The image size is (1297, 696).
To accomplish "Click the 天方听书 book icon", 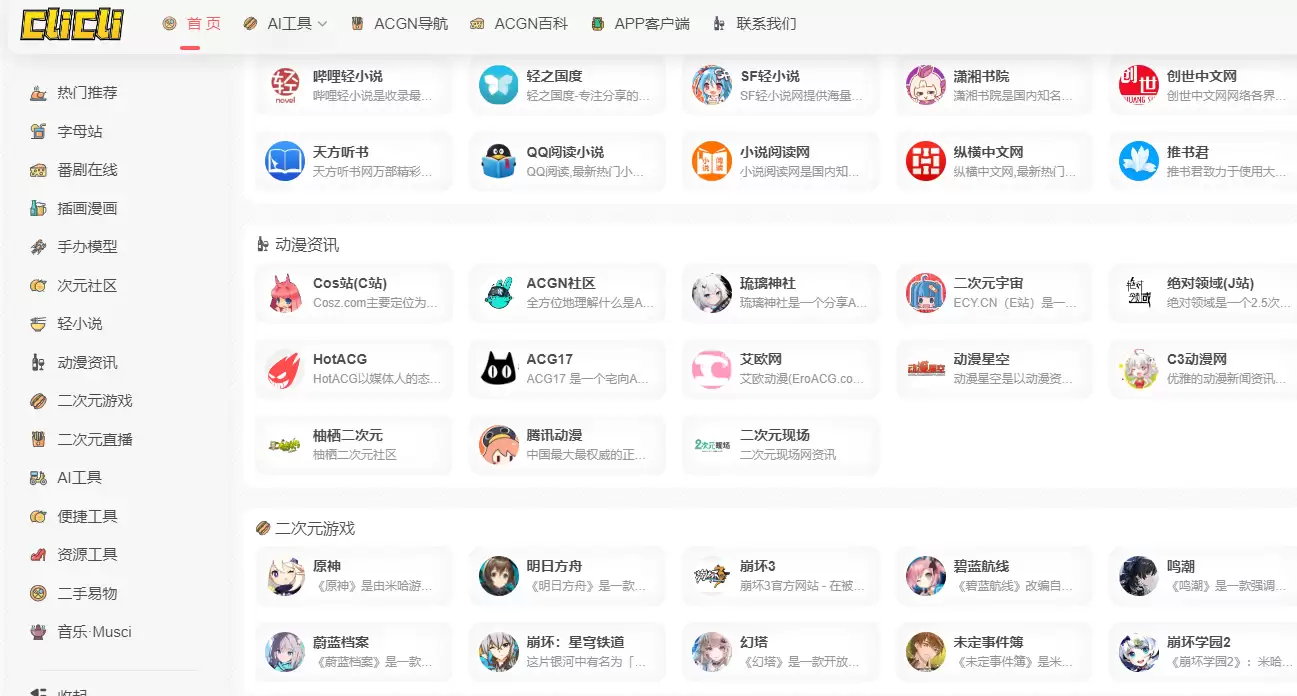I will pyautogui.click(x=285, y=161).
